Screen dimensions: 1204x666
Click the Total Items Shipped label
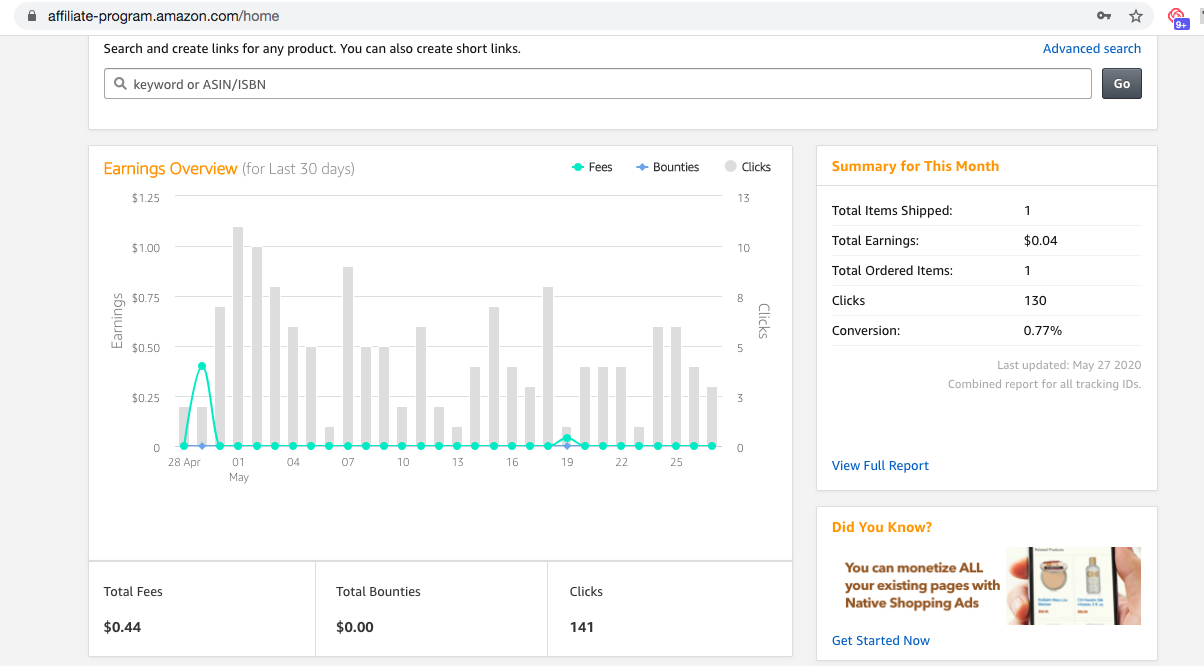coord(892,210)
